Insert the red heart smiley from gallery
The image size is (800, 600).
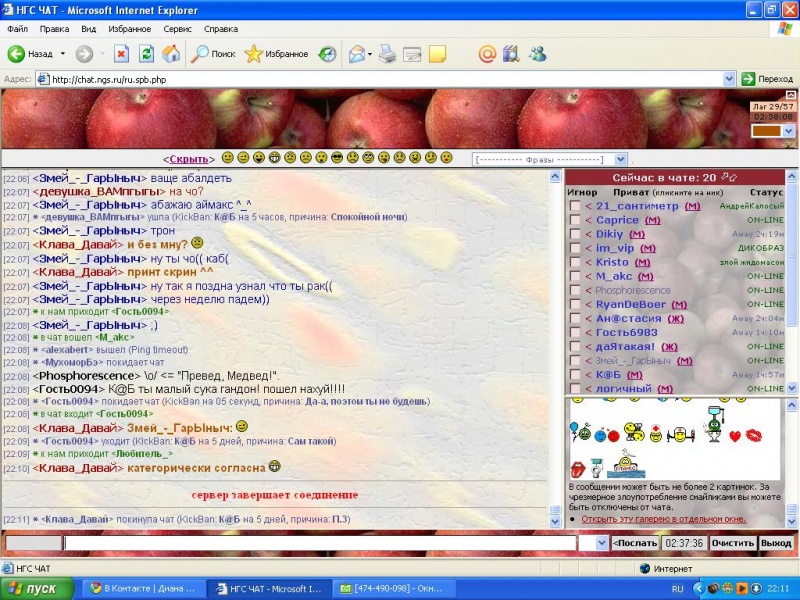click(735, 436)
